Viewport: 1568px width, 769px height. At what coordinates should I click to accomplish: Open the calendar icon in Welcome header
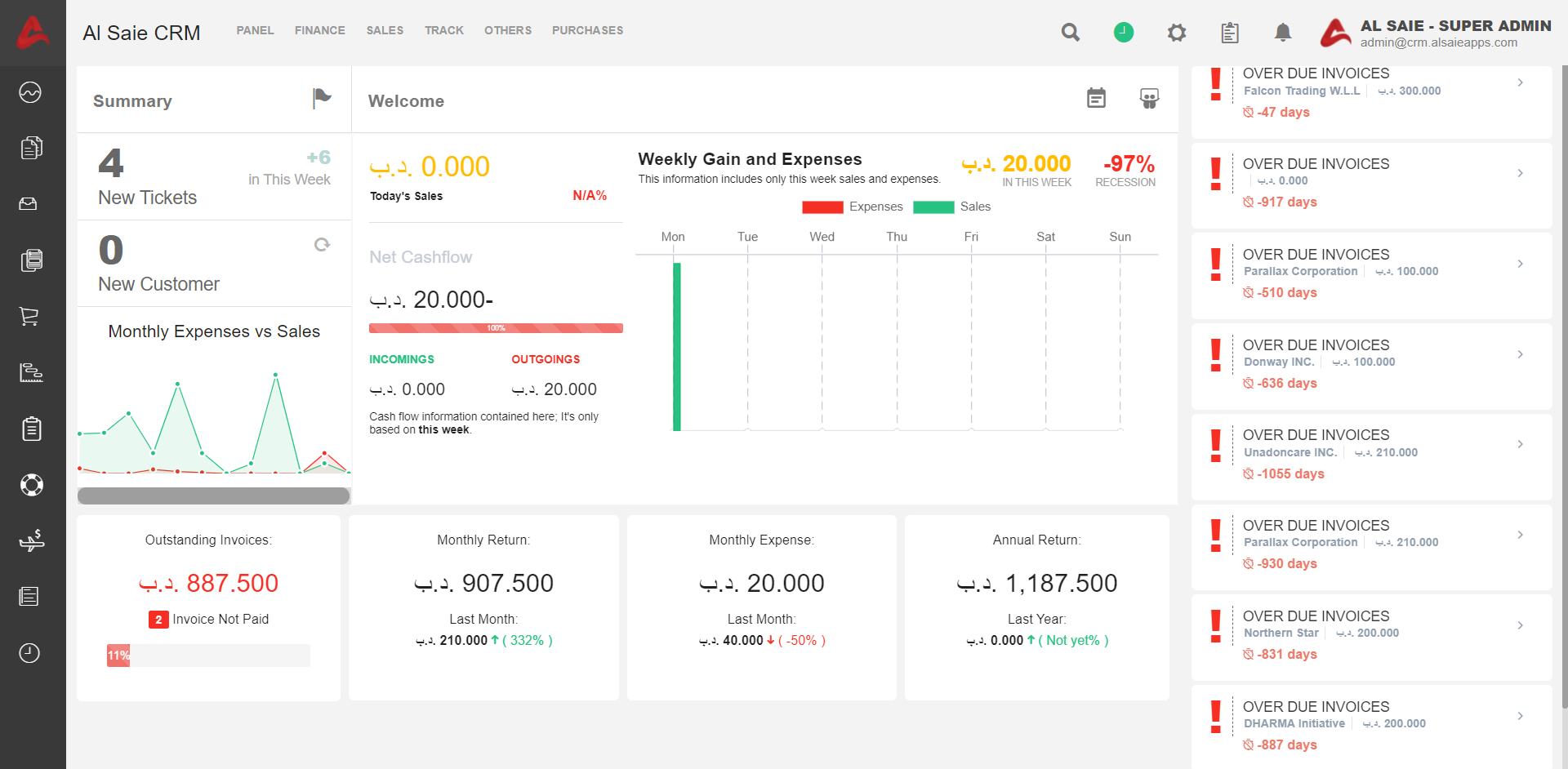pos(1096,99)
